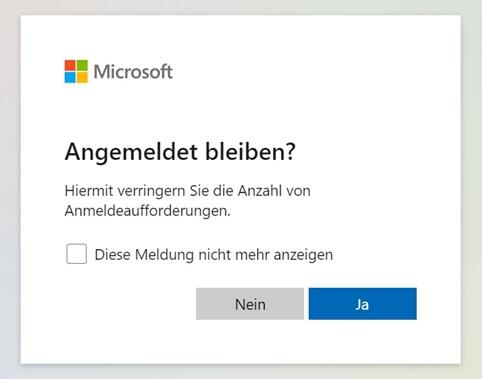Click the green square of Microsoft logo
The image size is (482, 379).
click(82, 65)
